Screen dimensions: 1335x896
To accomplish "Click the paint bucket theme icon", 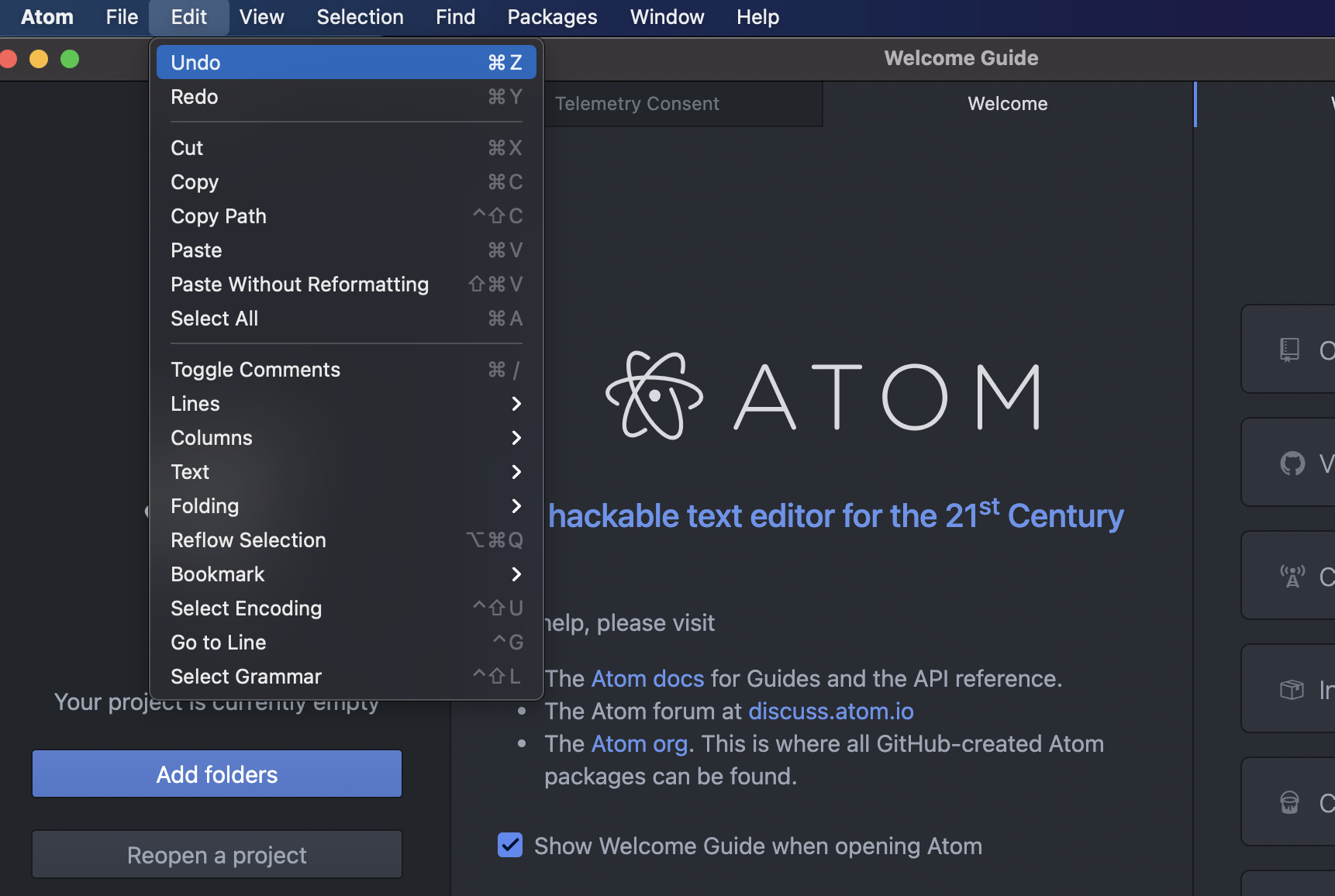I will [1289, 802].
